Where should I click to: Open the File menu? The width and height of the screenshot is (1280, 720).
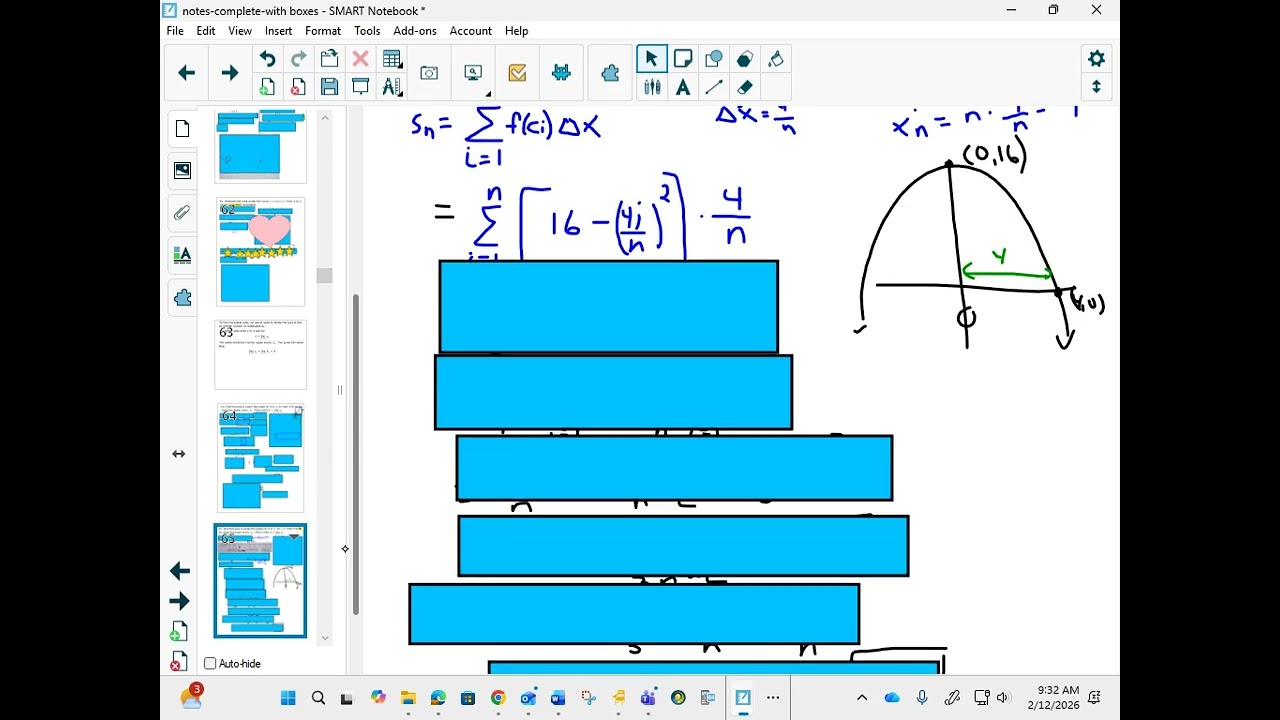tap(175, 31)
